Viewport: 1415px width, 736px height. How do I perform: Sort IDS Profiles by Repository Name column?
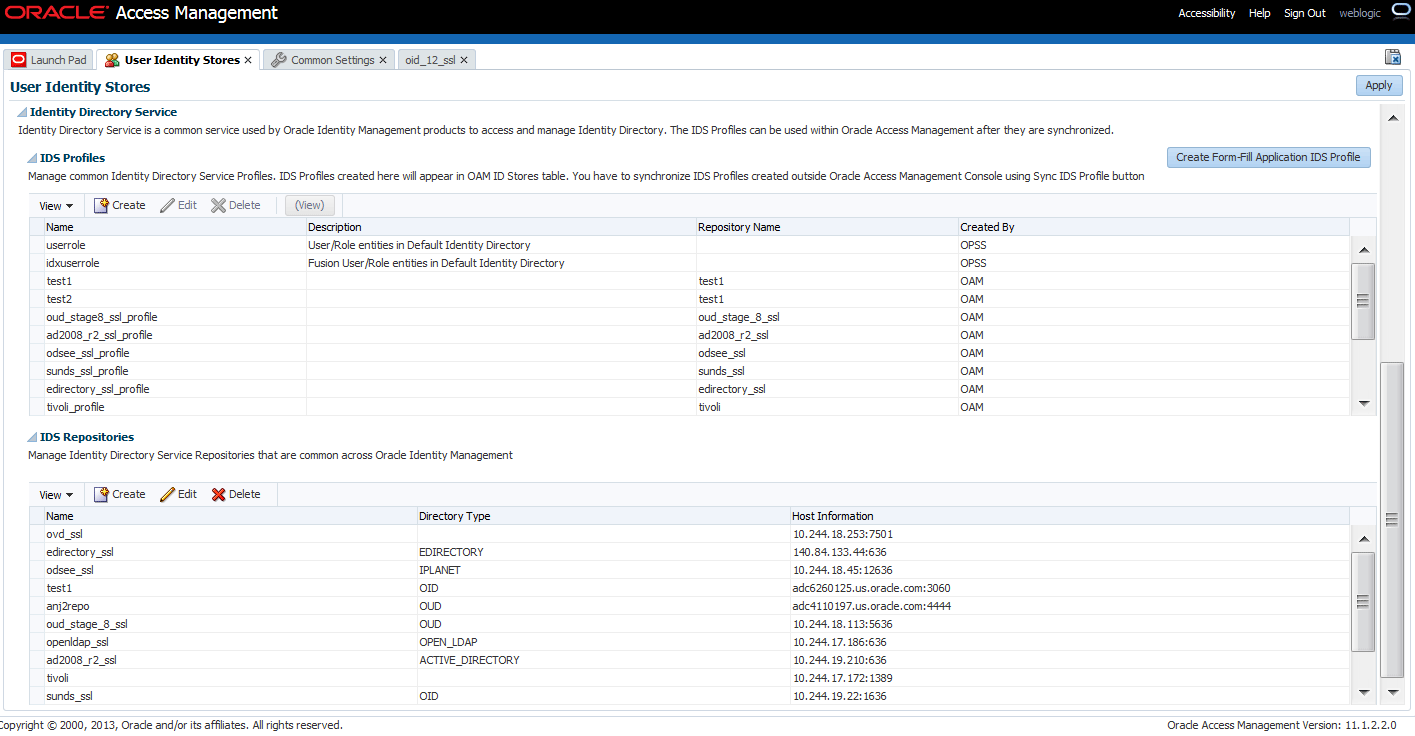click(827, 227)
